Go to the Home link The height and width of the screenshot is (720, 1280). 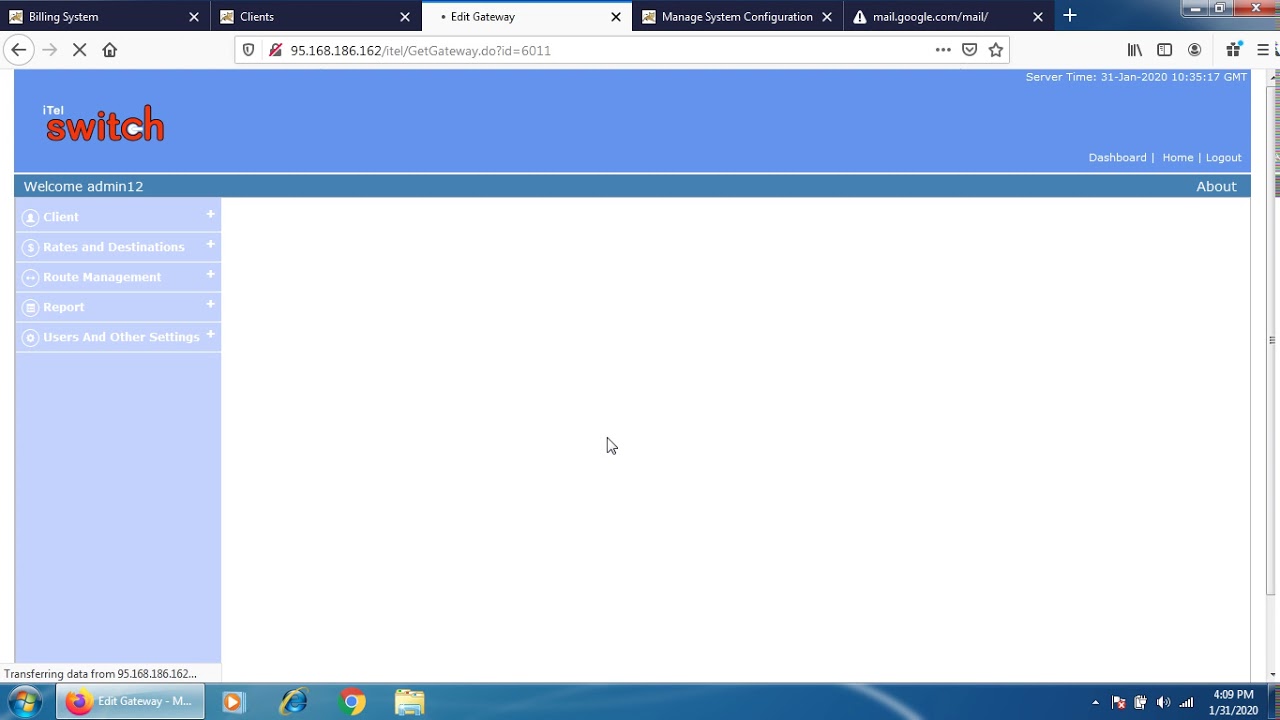(x=1178, y=158)
